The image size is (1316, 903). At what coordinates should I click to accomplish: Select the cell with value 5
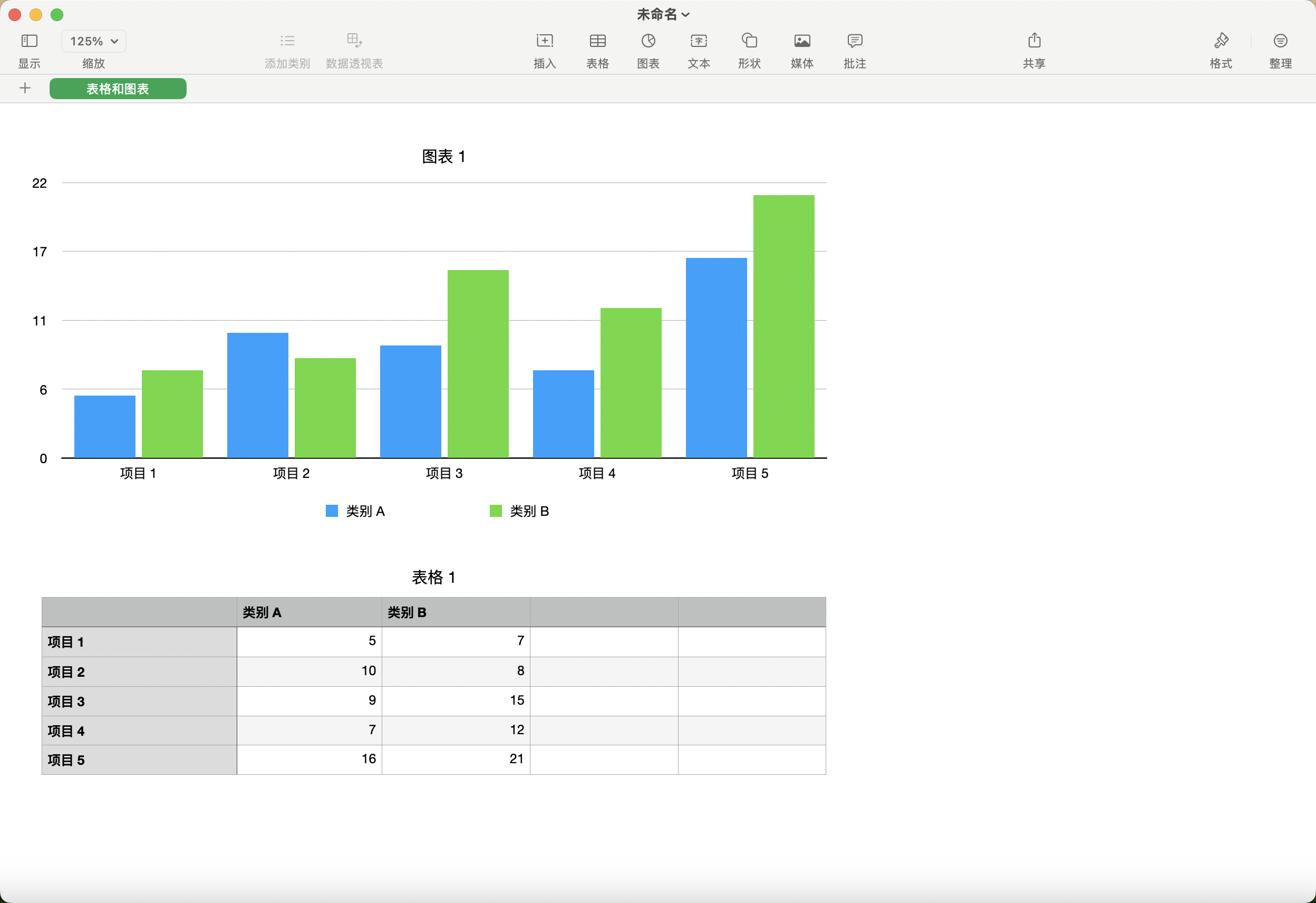tap(309, 642)
